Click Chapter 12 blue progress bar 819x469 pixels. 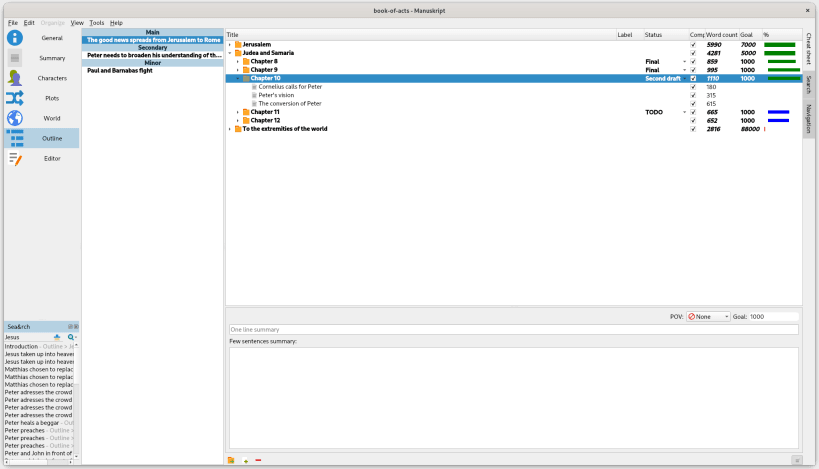coord(778,120)
